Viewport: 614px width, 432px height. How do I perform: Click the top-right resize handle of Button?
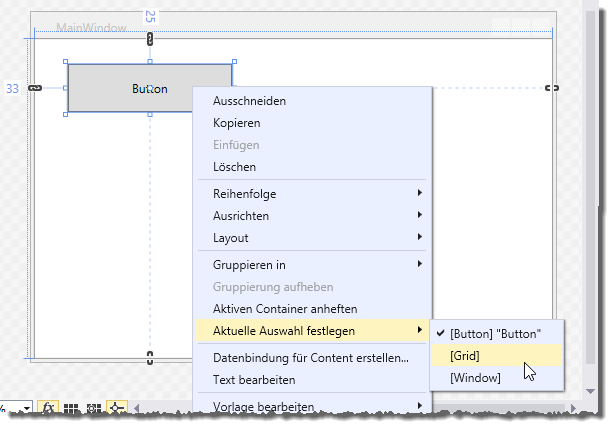[235, 61]
